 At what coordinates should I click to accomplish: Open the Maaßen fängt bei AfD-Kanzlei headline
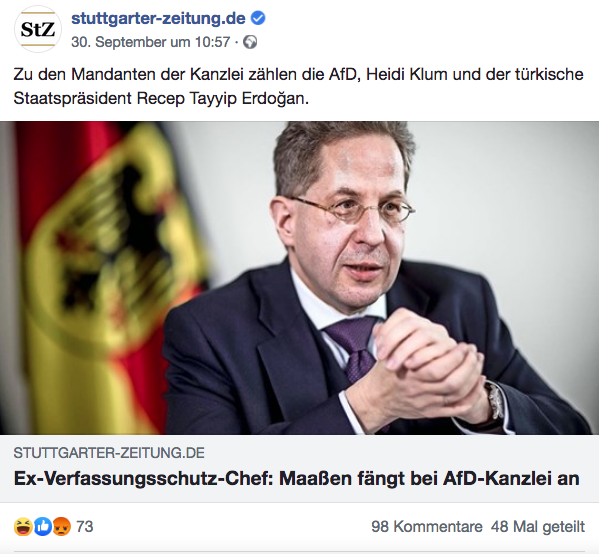coord(296,478)
